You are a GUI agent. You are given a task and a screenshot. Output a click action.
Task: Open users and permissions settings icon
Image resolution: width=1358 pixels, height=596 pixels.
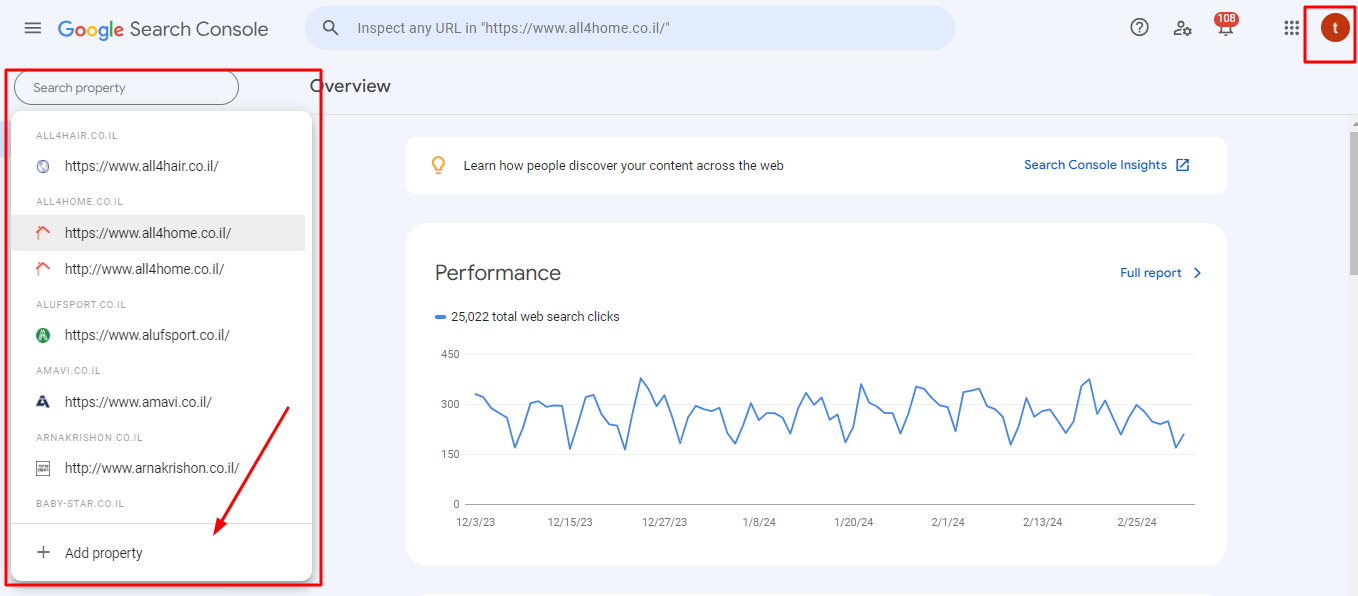point(1183,28)
